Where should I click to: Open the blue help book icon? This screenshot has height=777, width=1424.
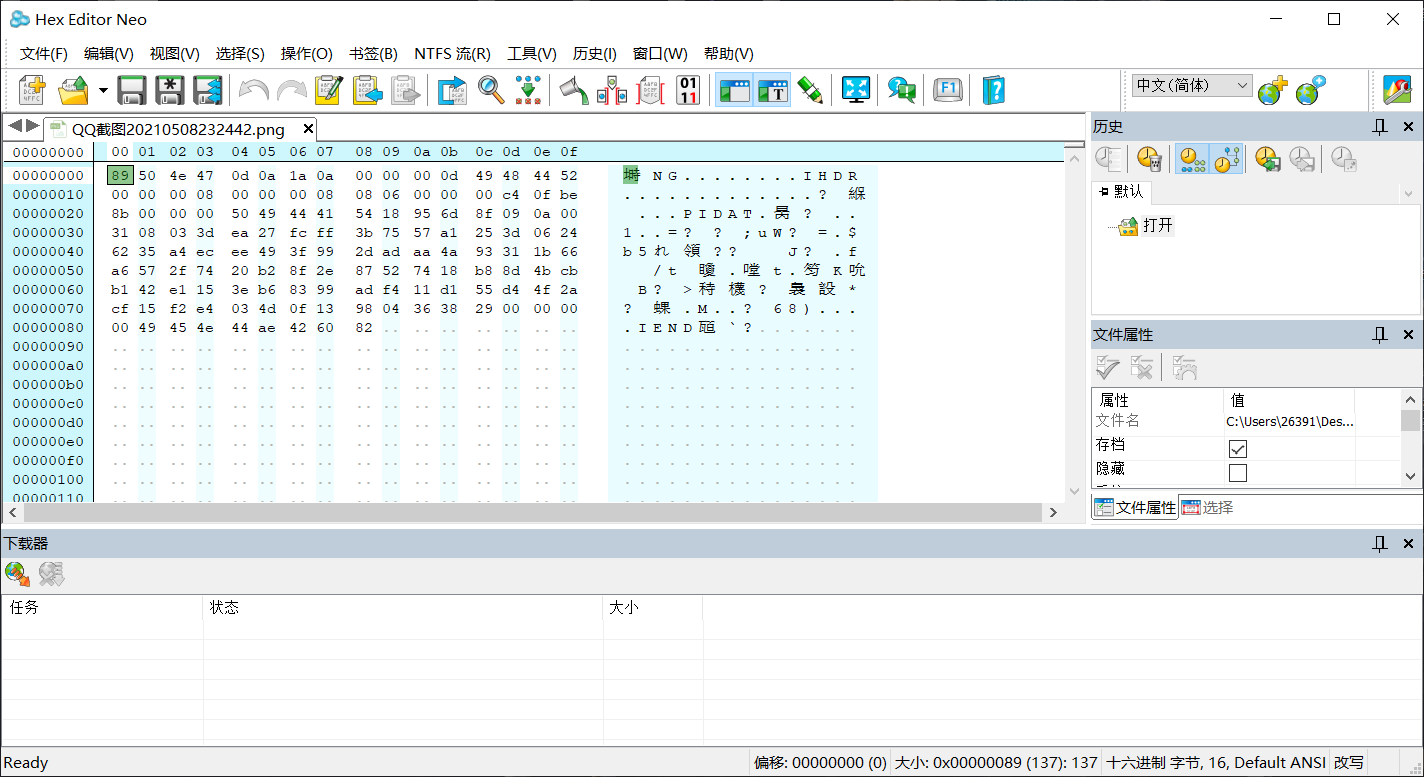[992, 90]
